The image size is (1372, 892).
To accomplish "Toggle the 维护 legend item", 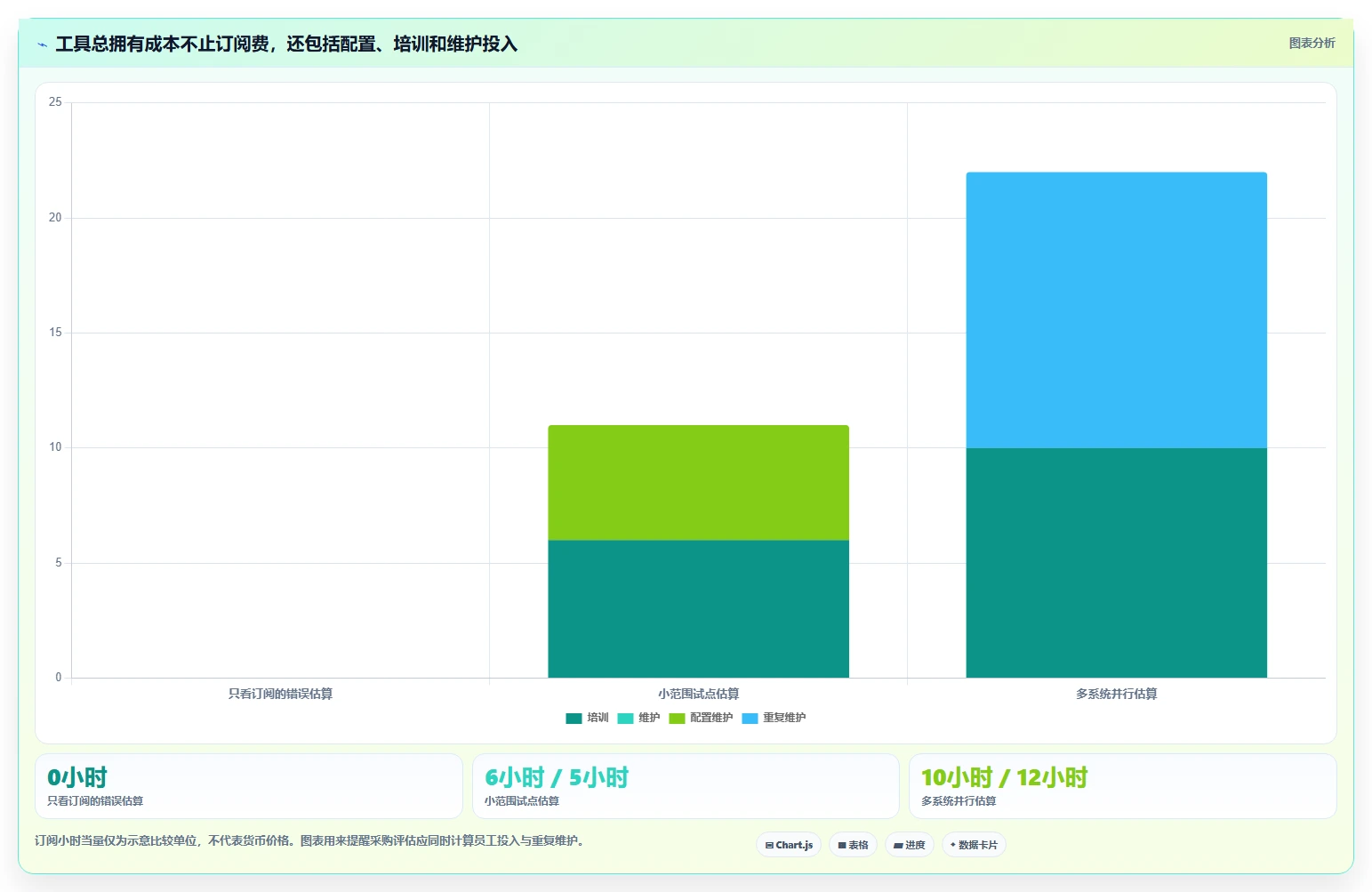I will [x=638, y=718].
